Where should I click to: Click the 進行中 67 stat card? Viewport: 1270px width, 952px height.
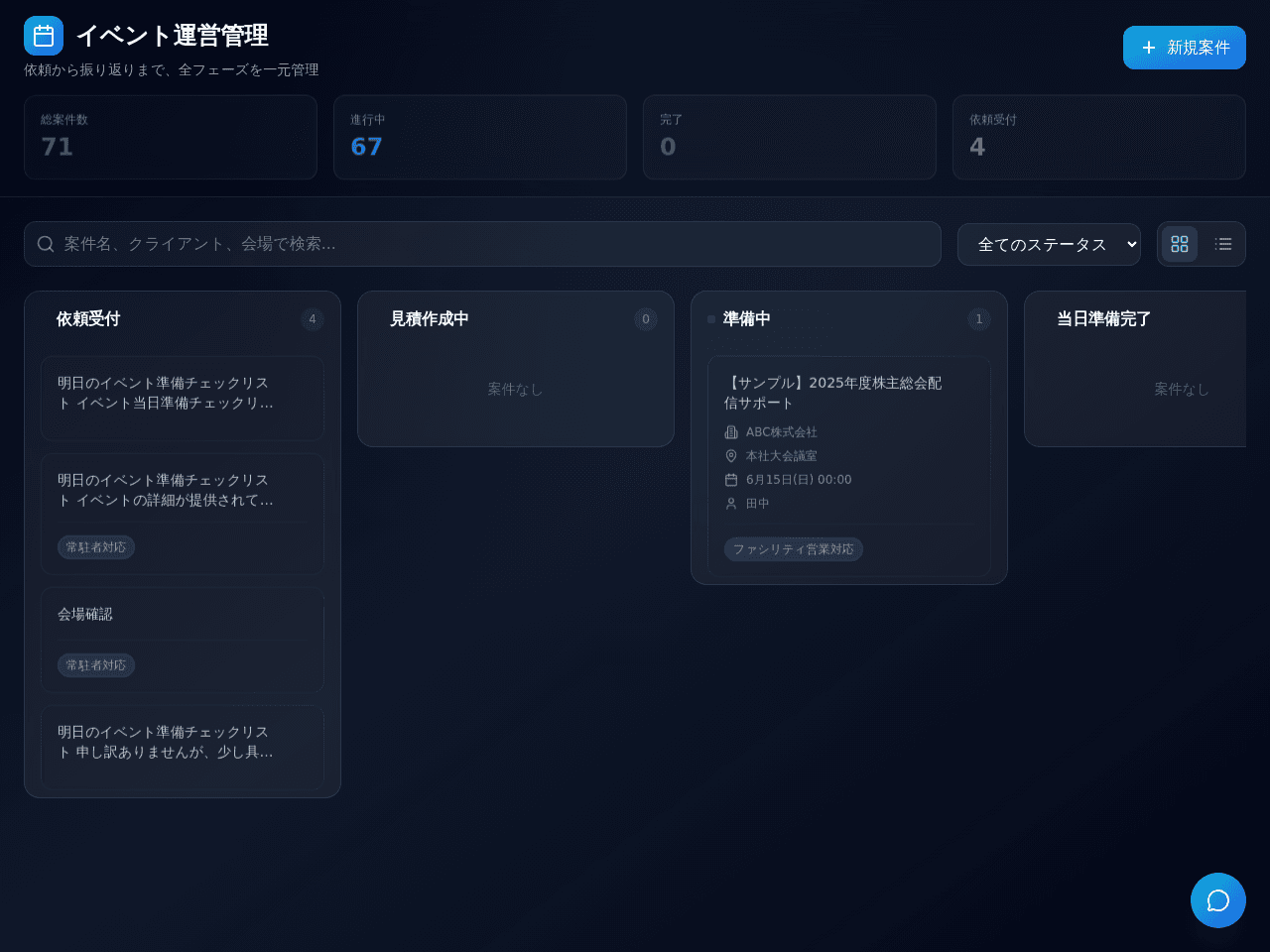click(480, 137)
